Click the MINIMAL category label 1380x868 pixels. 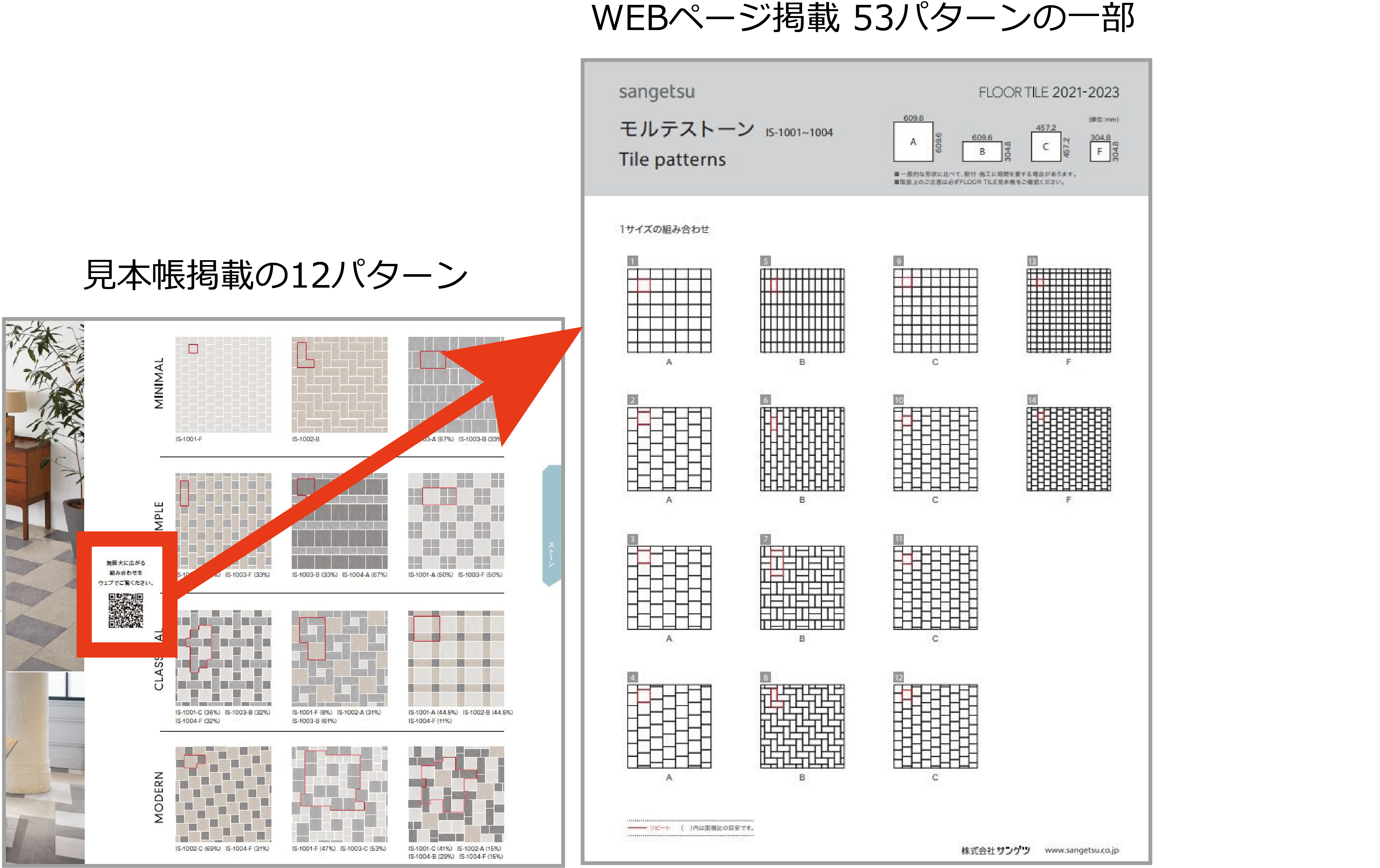click(159, 383)
